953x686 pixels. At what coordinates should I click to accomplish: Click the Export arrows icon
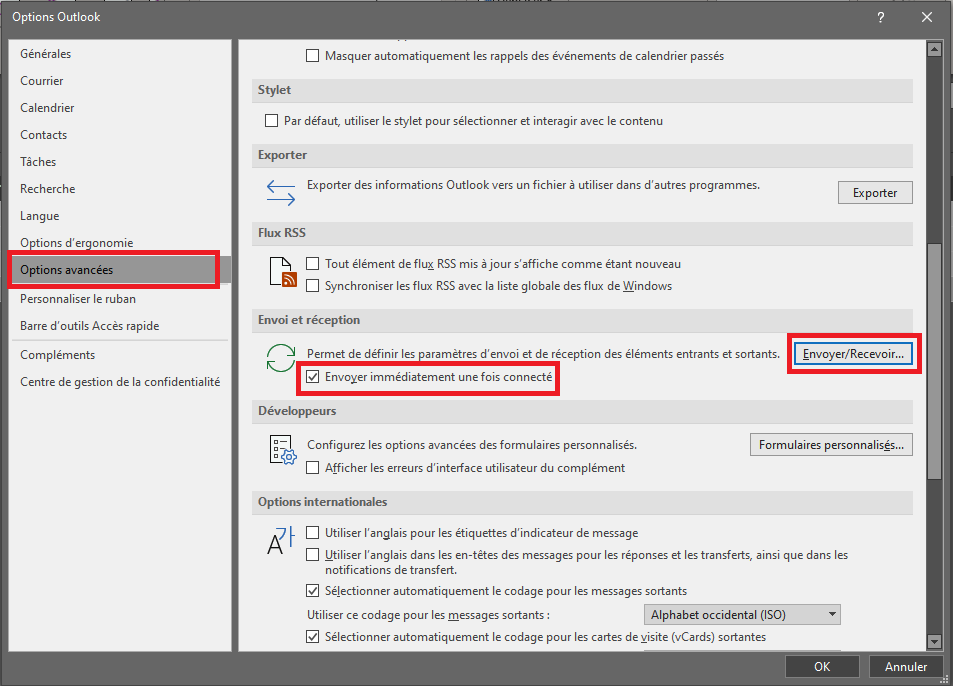coord(281,190)
